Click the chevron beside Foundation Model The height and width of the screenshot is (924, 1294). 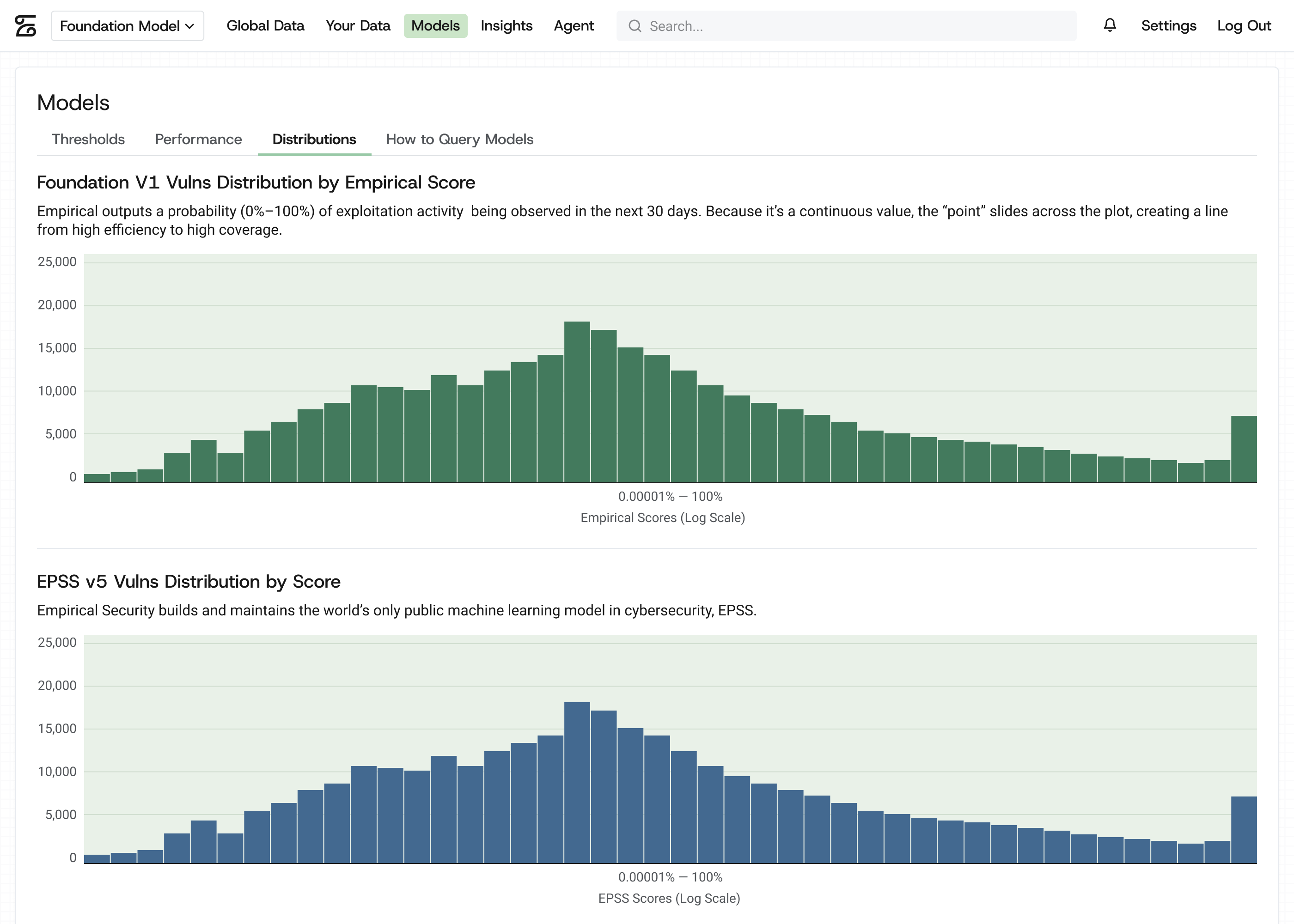[189, 26]
